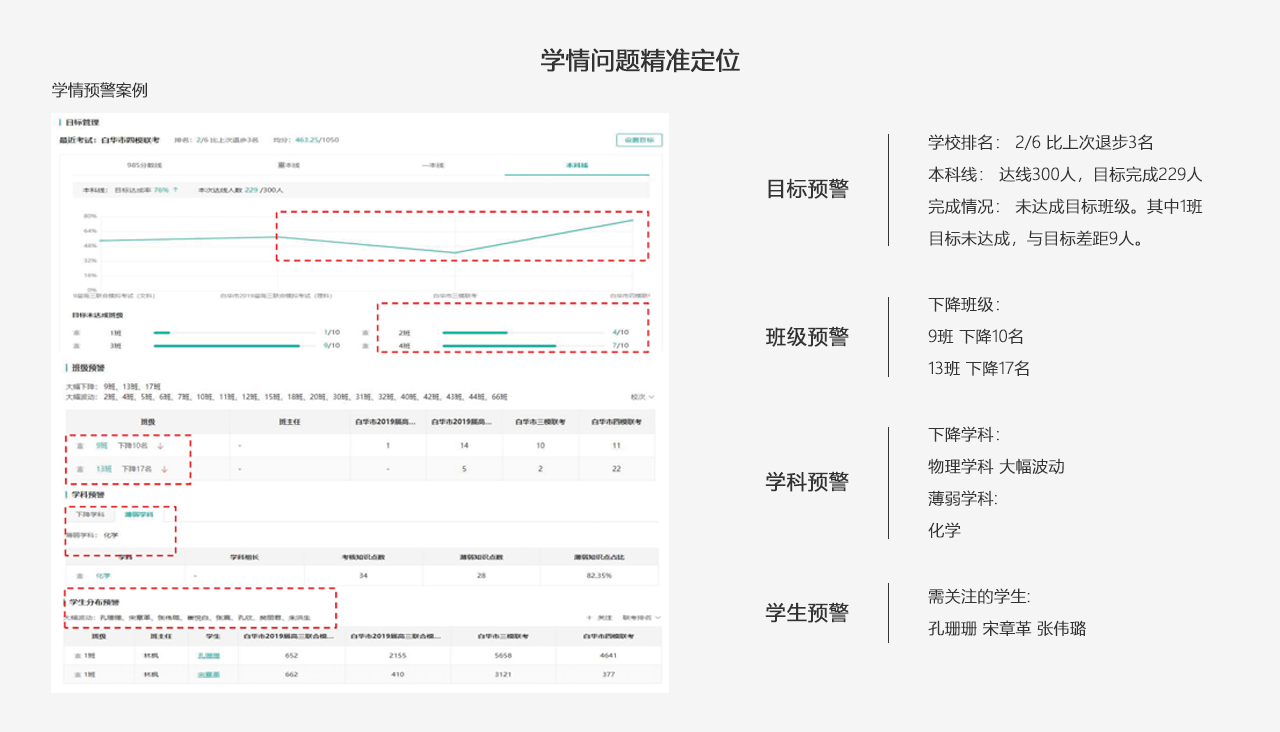
Task: Open the 本科线 tab
Action: coord(577,164)
